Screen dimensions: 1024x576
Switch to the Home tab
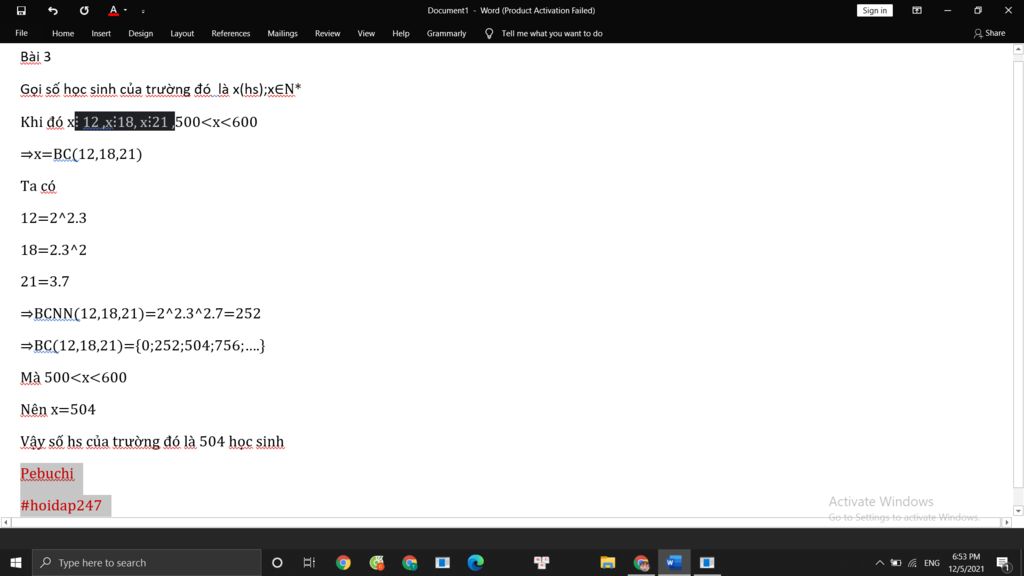point(63,33)
